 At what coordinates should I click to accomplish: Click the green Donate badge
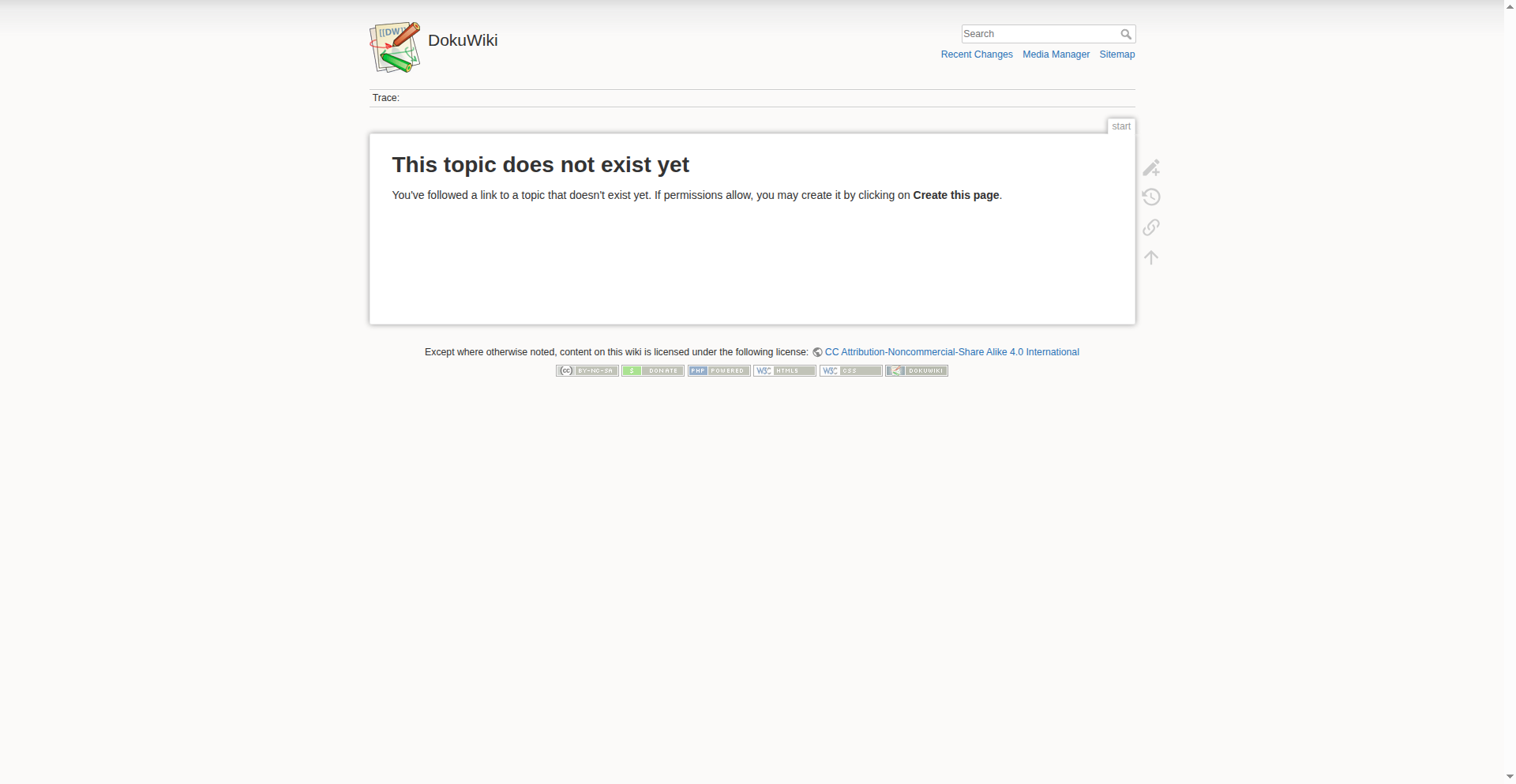653,371
